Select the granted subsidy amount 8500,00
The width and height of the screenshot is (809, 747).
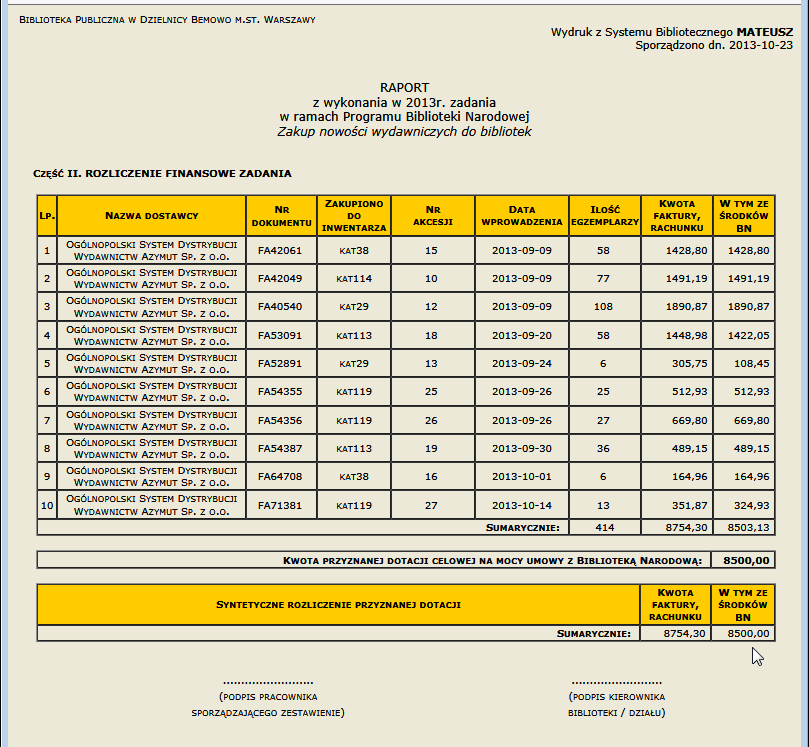743,561
